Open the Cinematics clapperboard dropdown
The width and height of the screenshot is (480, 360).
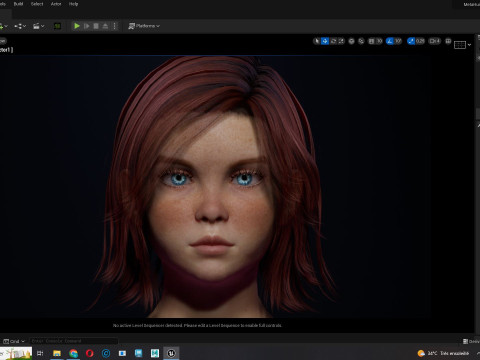(x=38, y=26)
